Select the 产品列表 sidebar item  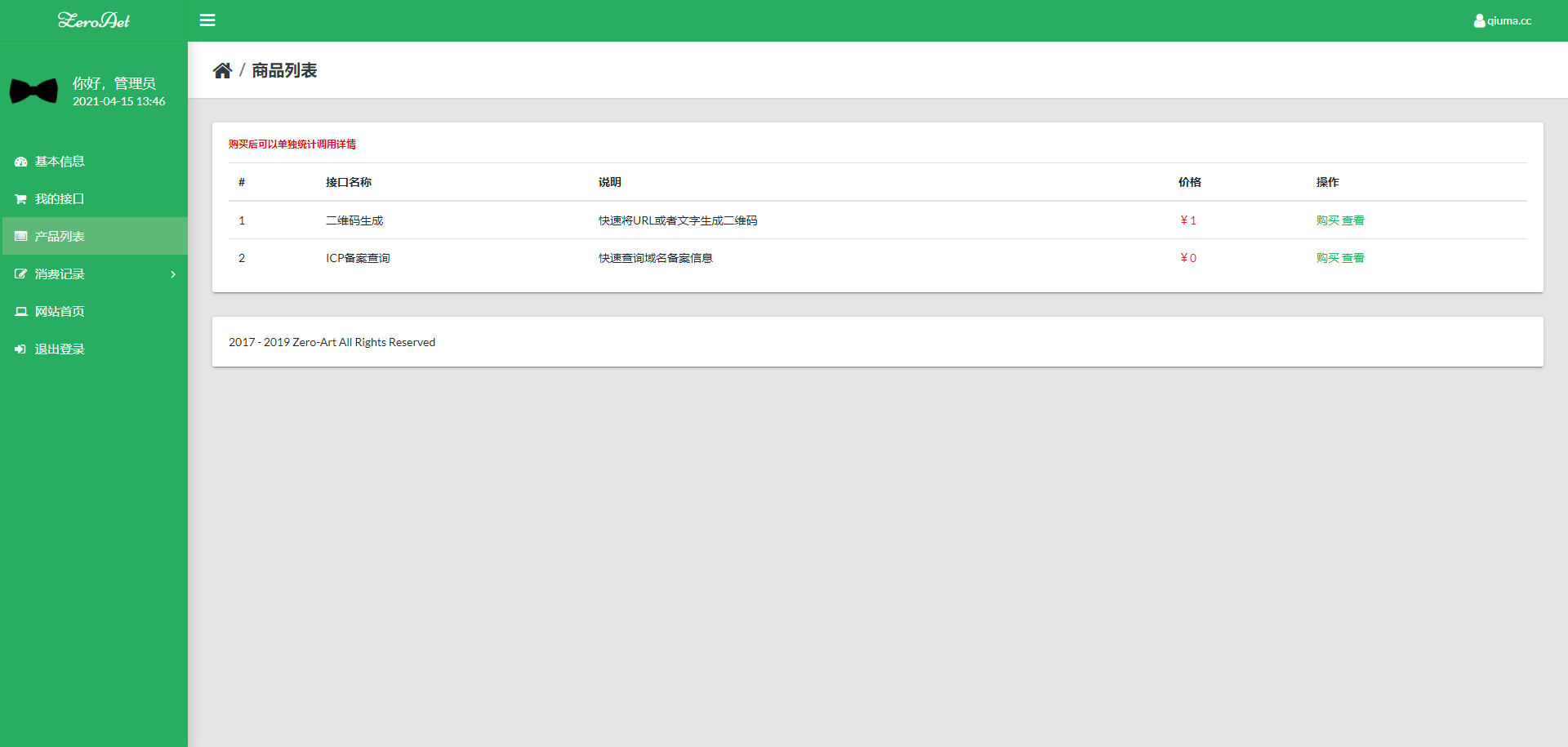click(x=95, y=236)
